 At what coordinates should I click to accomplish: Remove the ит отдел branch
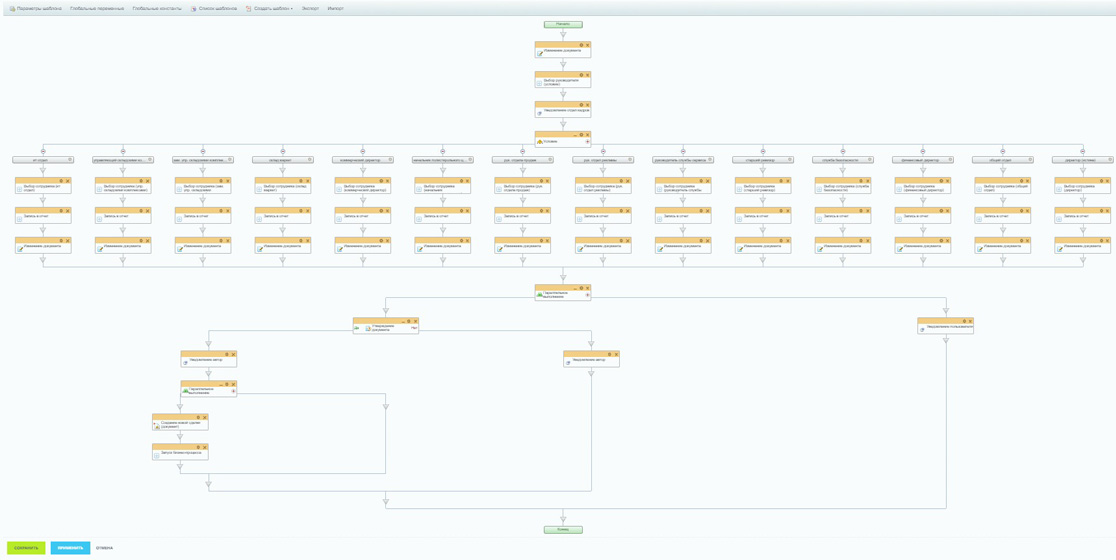(43, 151)
